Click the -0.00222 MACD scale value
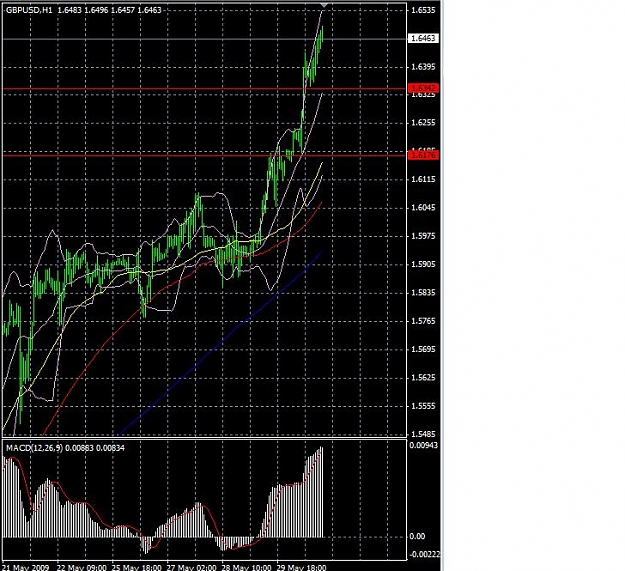625x571 pixels. (x=424, y=554)
